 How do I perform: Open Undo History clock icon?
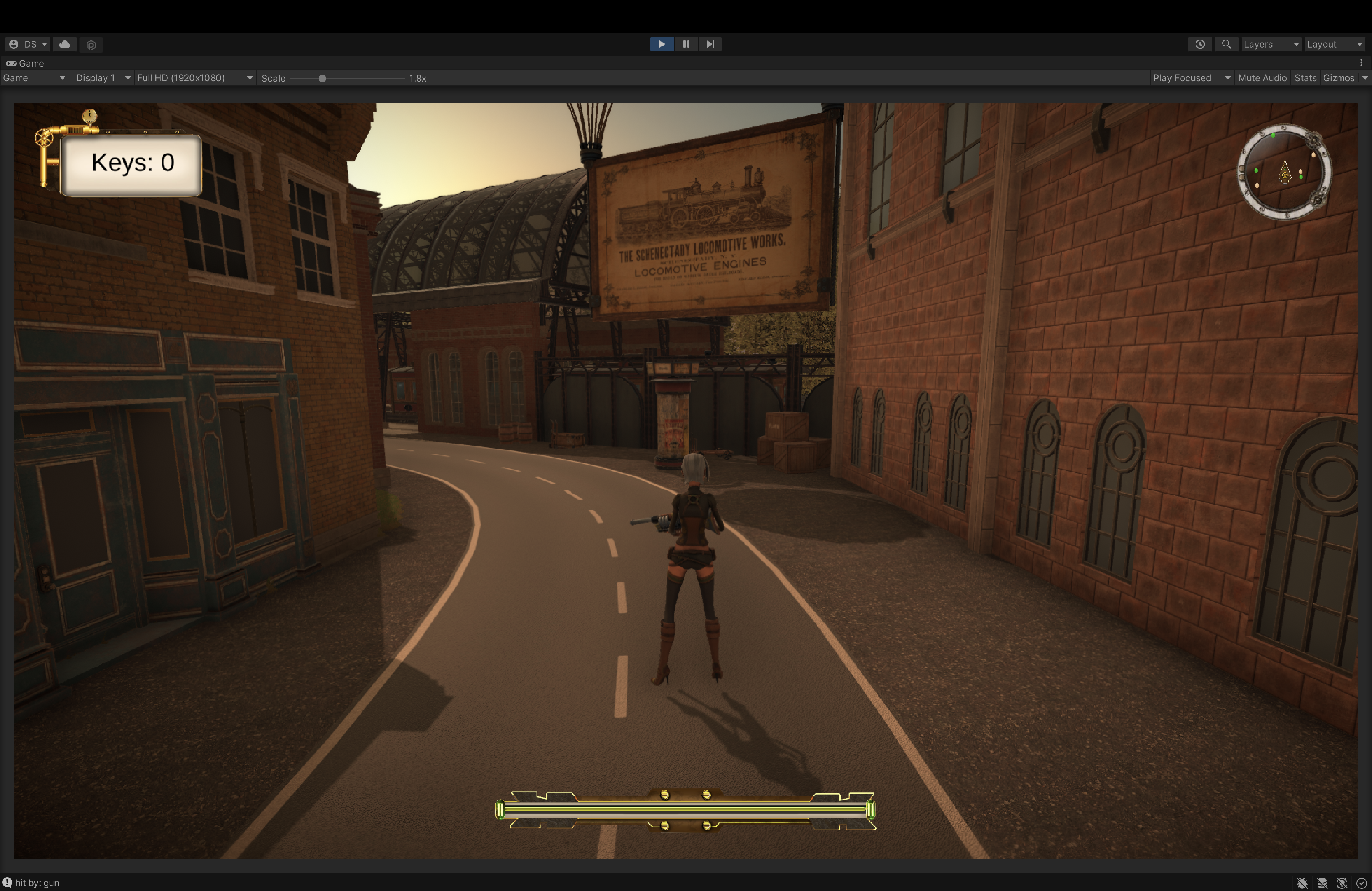point(1200,44)
